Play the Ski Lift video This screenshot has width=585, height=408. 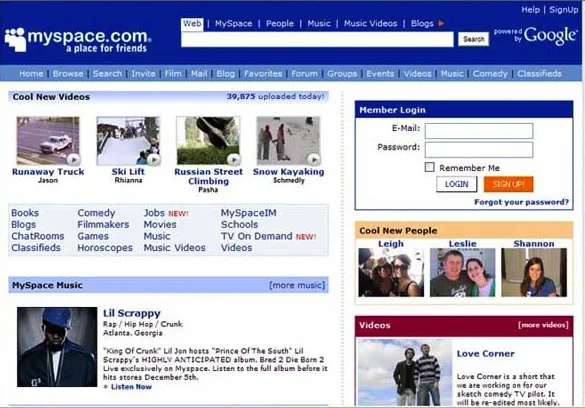153,159
